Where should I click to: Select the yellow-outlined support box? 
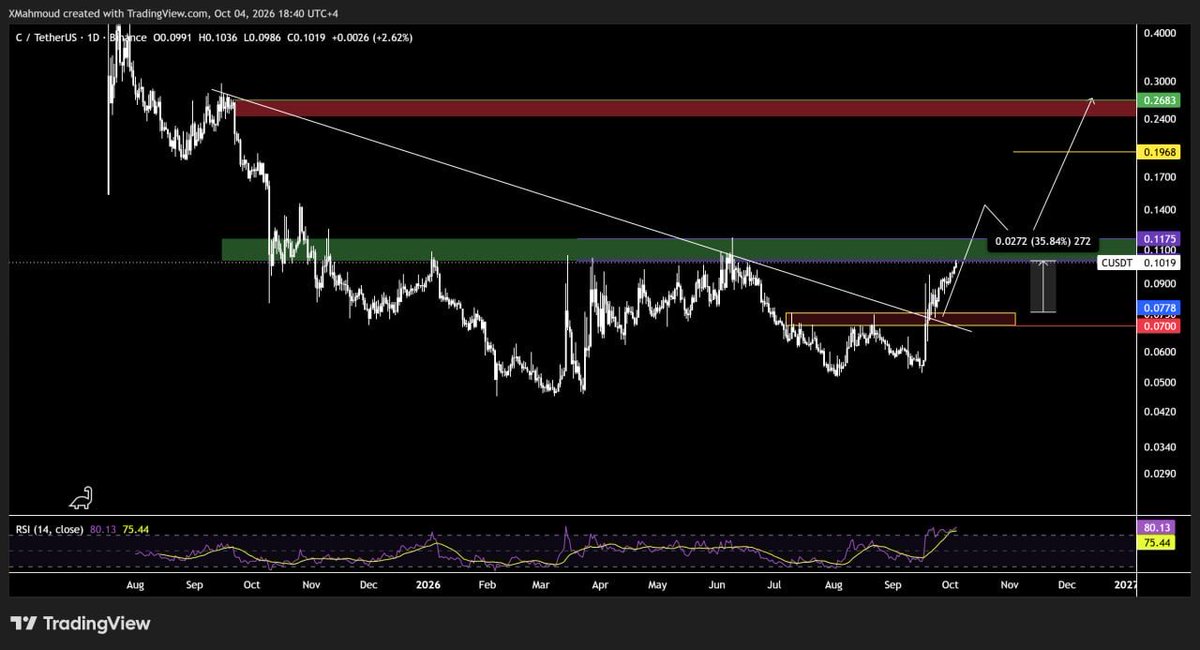coord(900,319)
